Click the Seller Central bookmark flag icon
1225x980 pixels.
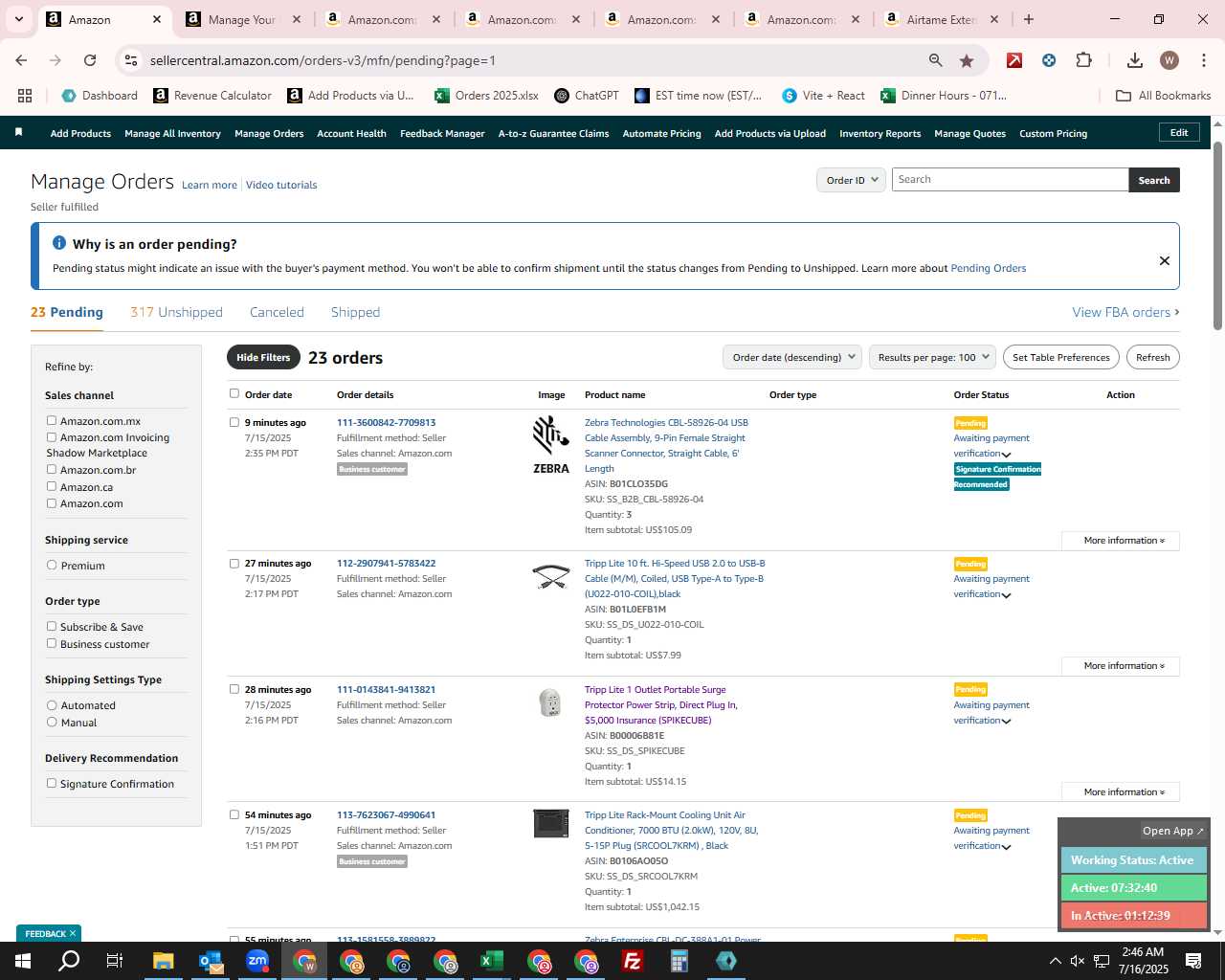coord(18,132)
